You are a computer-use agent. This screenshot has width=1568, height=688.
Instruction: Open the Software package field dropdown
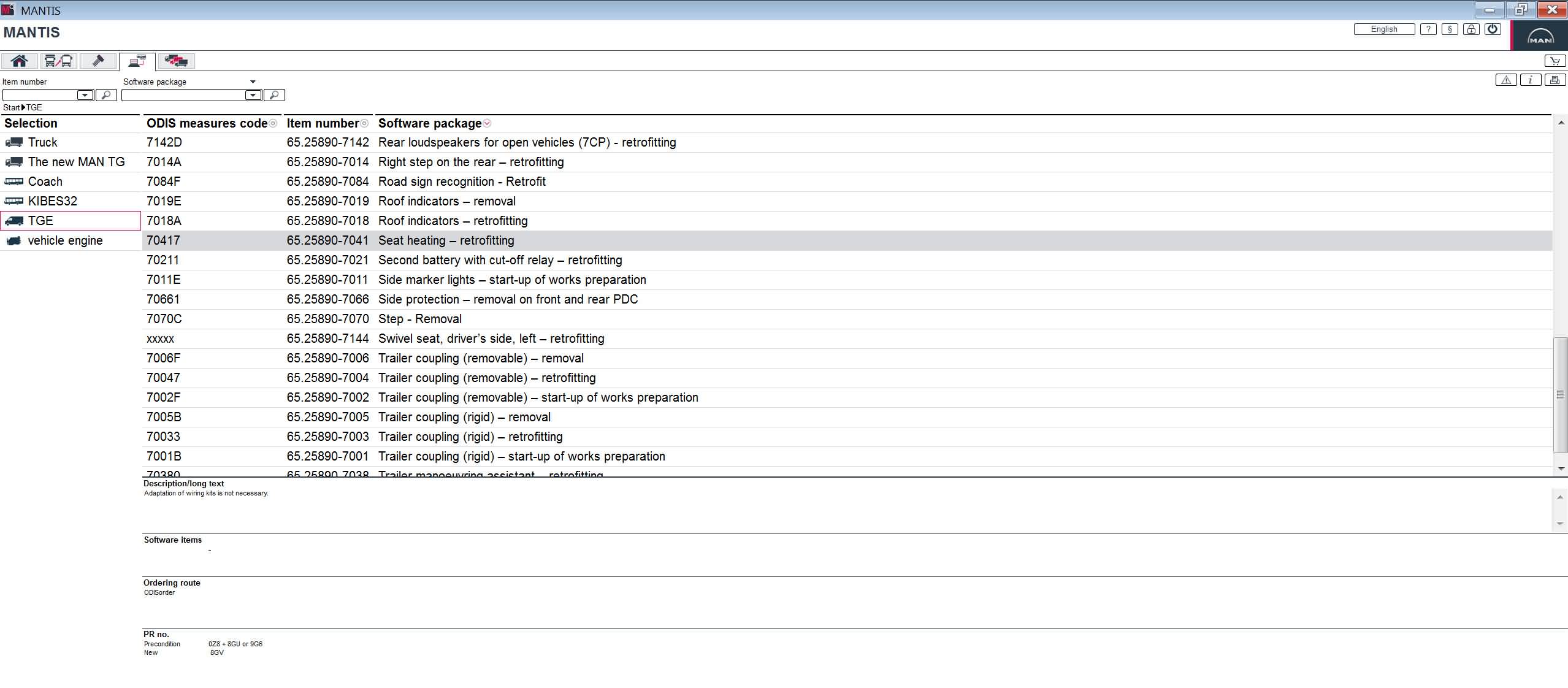click(x=252, y=95)
